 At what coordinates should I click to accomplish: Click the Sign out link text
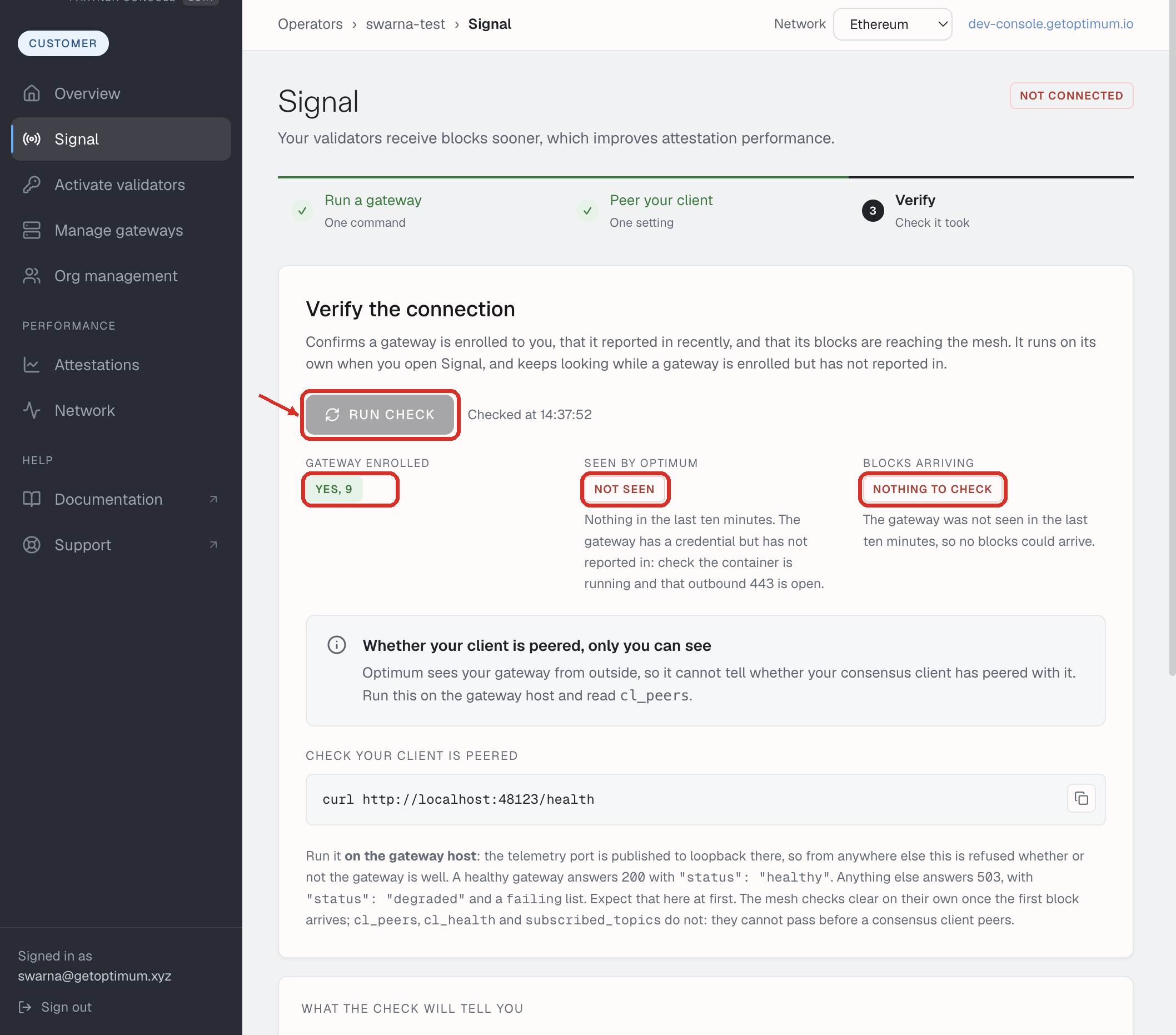66,1007
